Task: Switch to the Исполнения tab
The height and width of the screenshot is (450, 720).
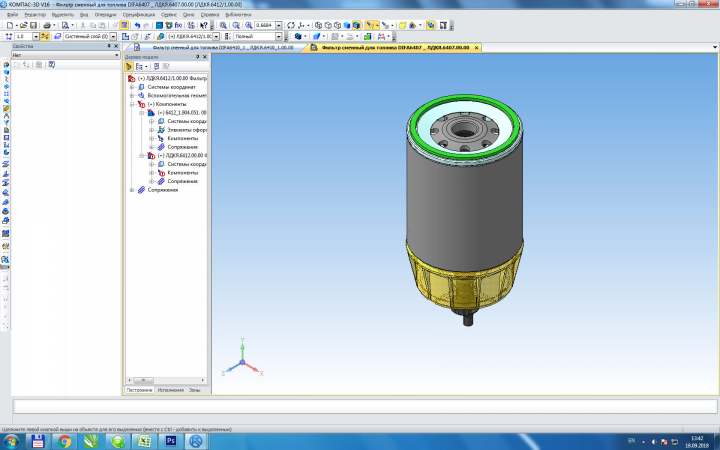Action: (170, 390)
